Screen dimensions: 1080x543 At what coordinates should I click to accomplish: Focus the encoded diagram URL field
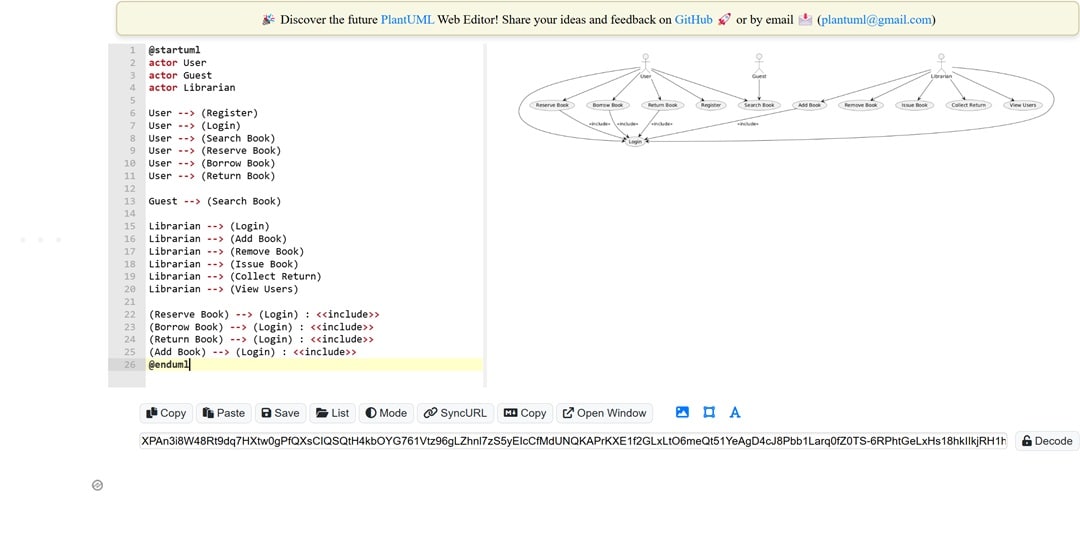click(573, 441)
